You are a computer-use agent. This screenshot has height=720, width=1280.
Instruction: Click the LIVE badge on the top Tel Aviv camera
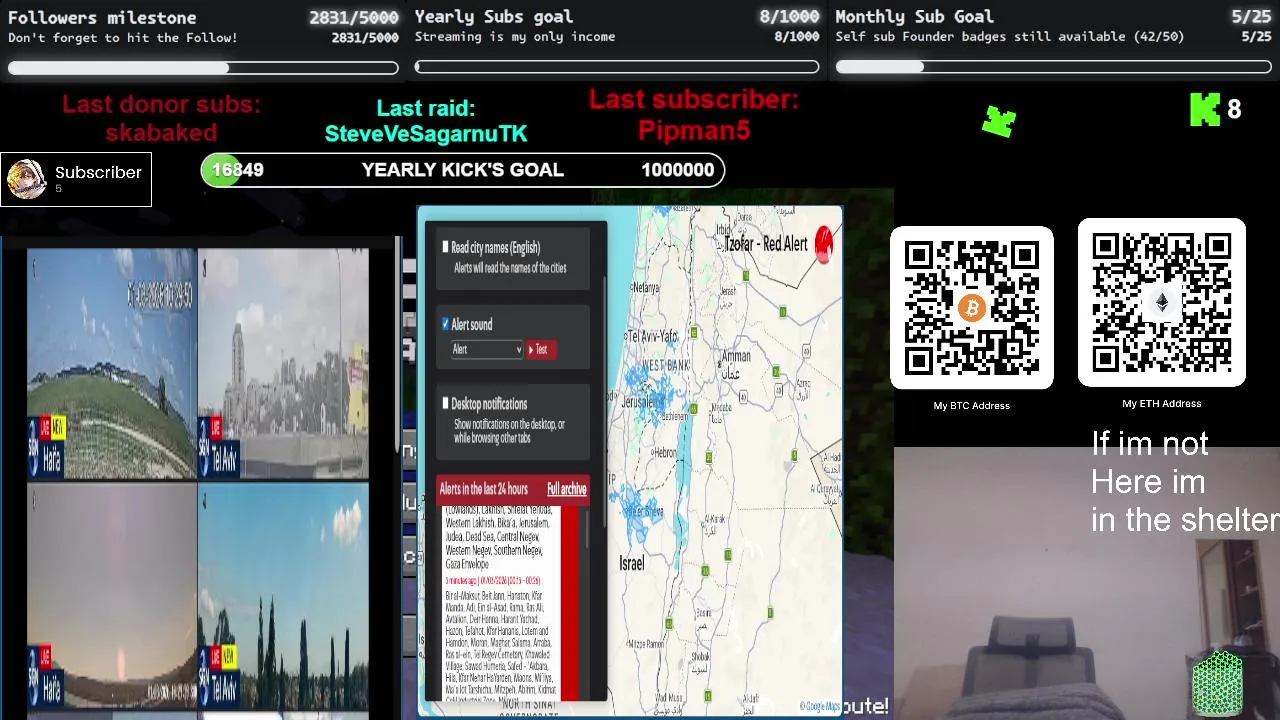tap(215, 428)
